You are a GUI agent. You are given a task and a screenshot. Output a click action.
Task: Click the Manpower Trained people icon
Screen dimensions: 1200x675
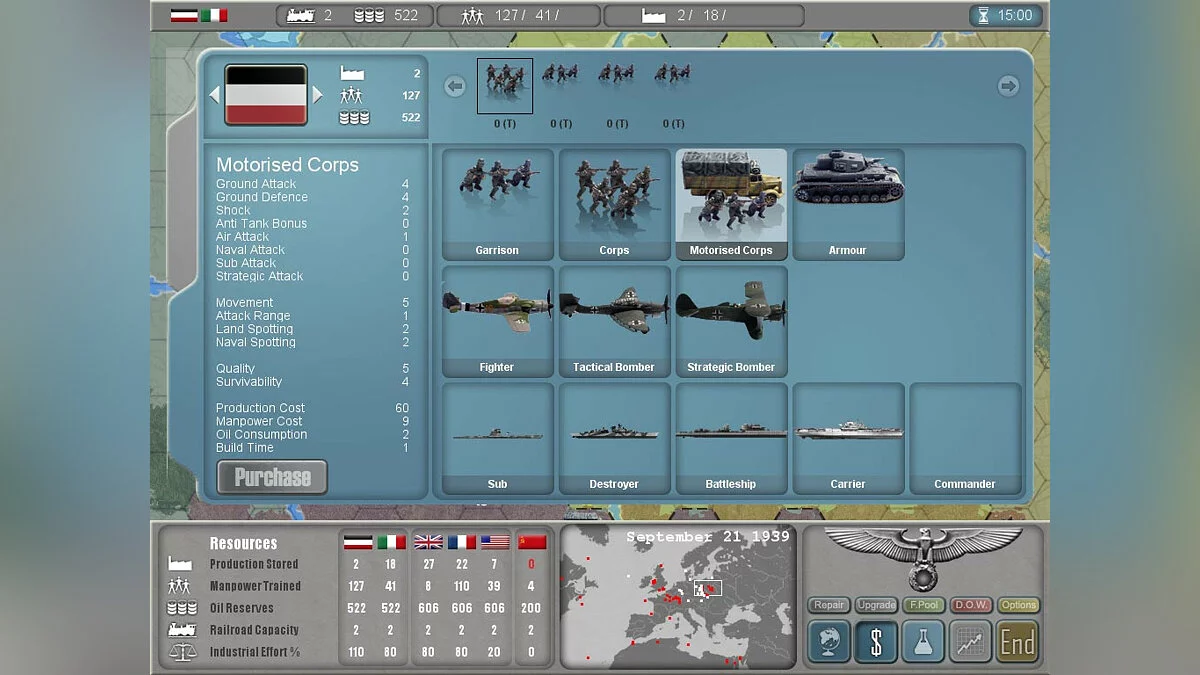point(180,586)
